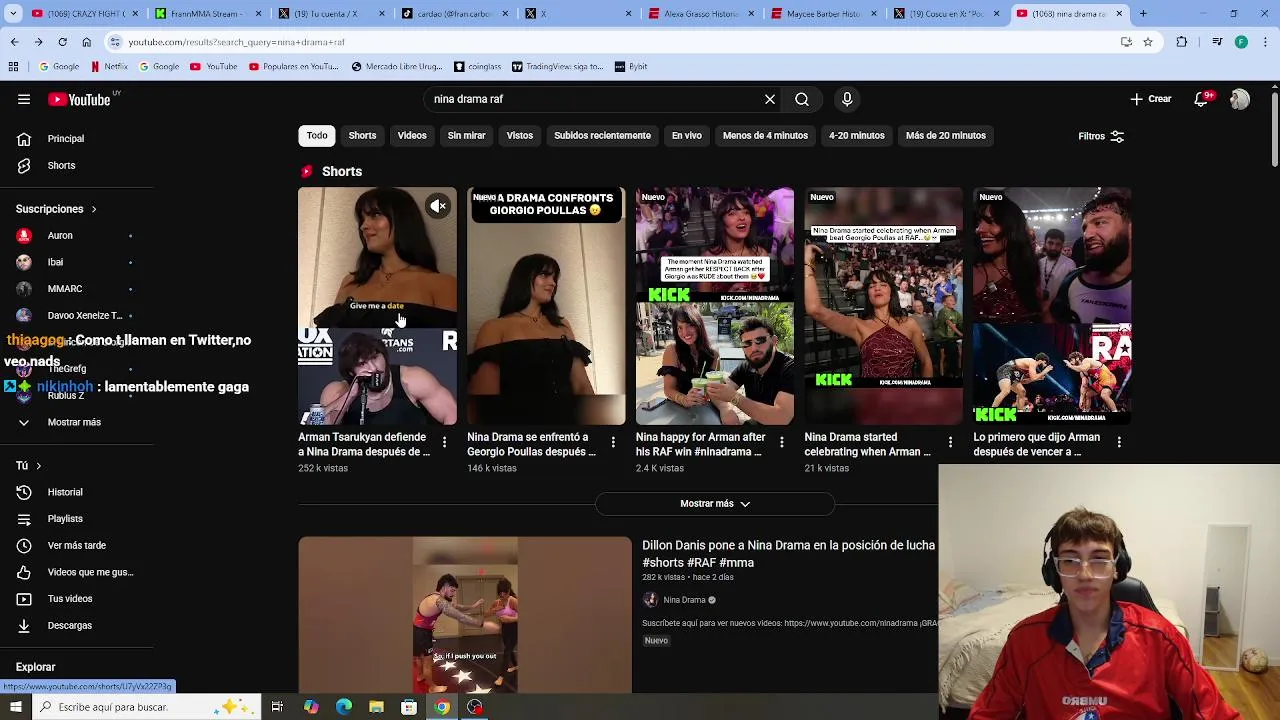Clear the search text with the X icon
Screen dimensions: 1280x720
pyautogui.click(x=770, y=99)
